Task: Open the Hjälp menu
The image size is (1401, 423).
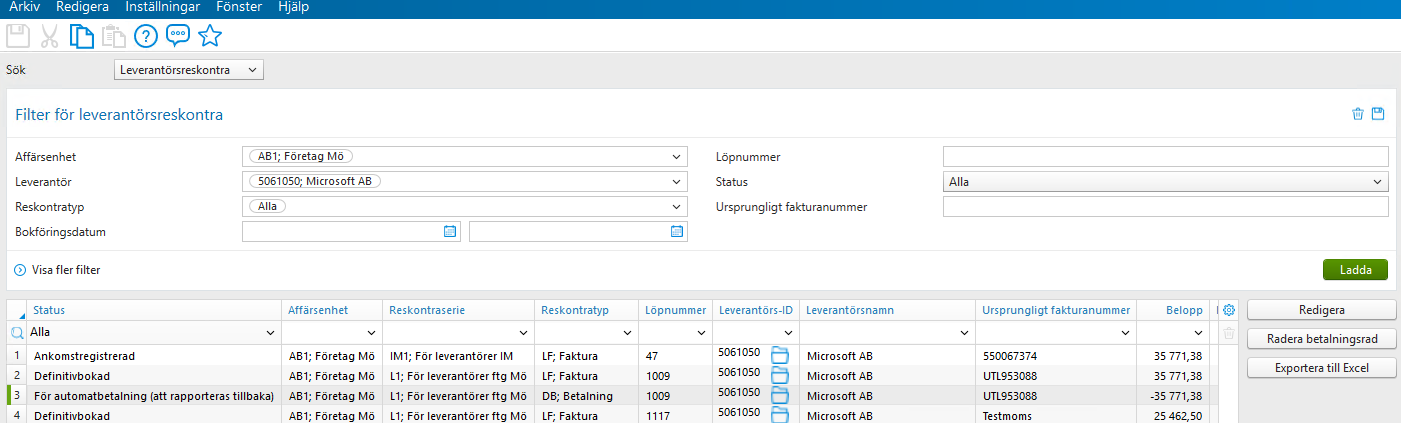Action: [291, 7]
